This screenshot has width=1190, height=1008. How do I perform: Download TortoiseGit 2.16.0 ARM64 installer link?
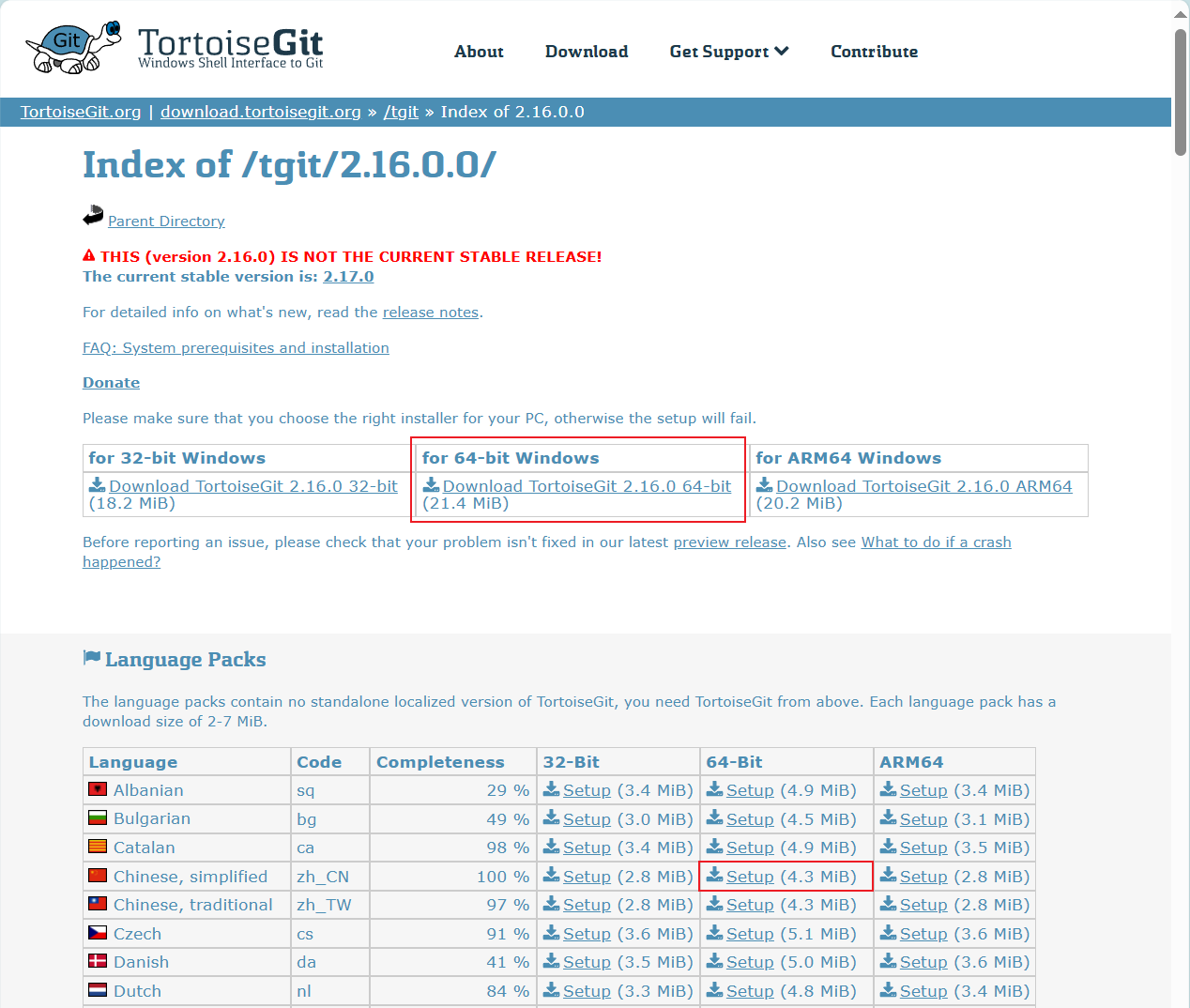click(924, 486)
